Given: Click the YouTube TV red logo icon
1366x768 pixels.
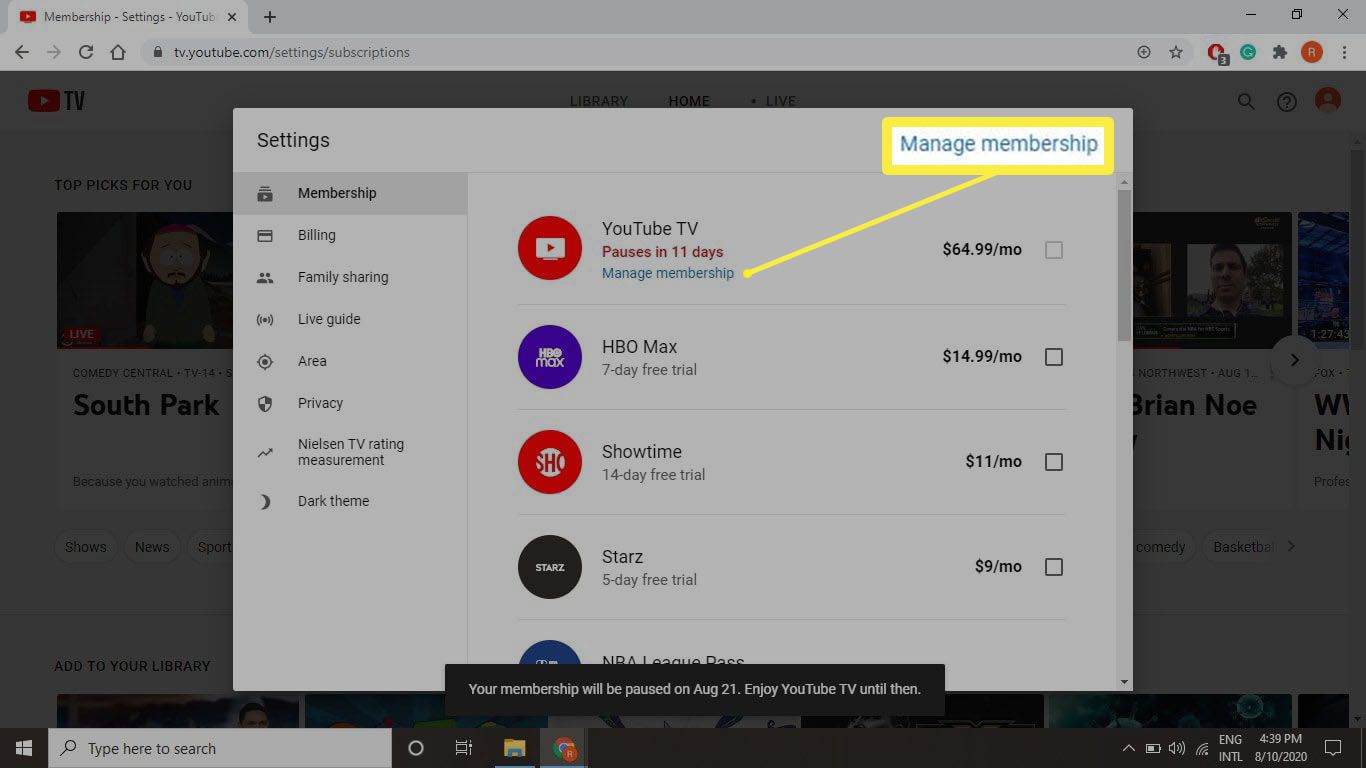Looking at the screenshot, I should pyautogui.click(x=550, y=248).
